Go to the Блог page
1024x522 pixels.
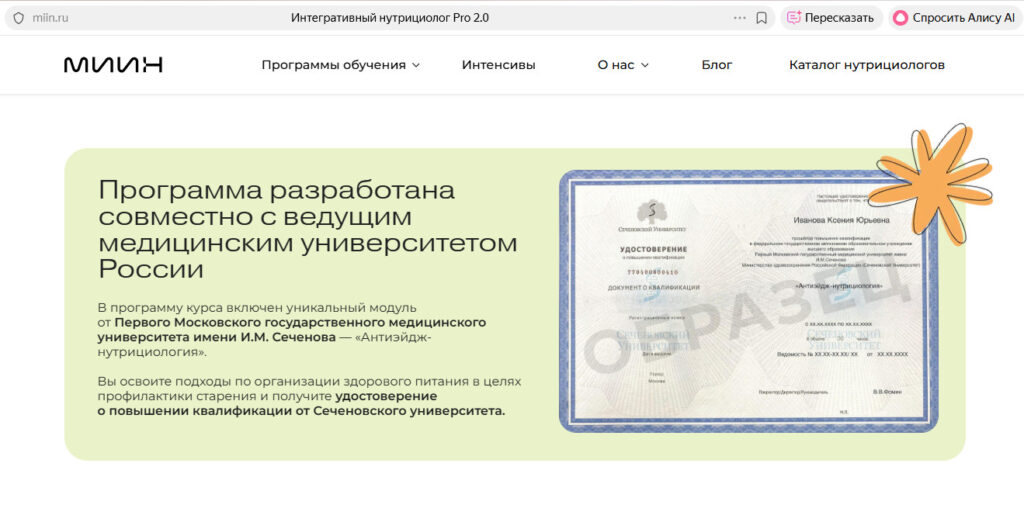717,65
